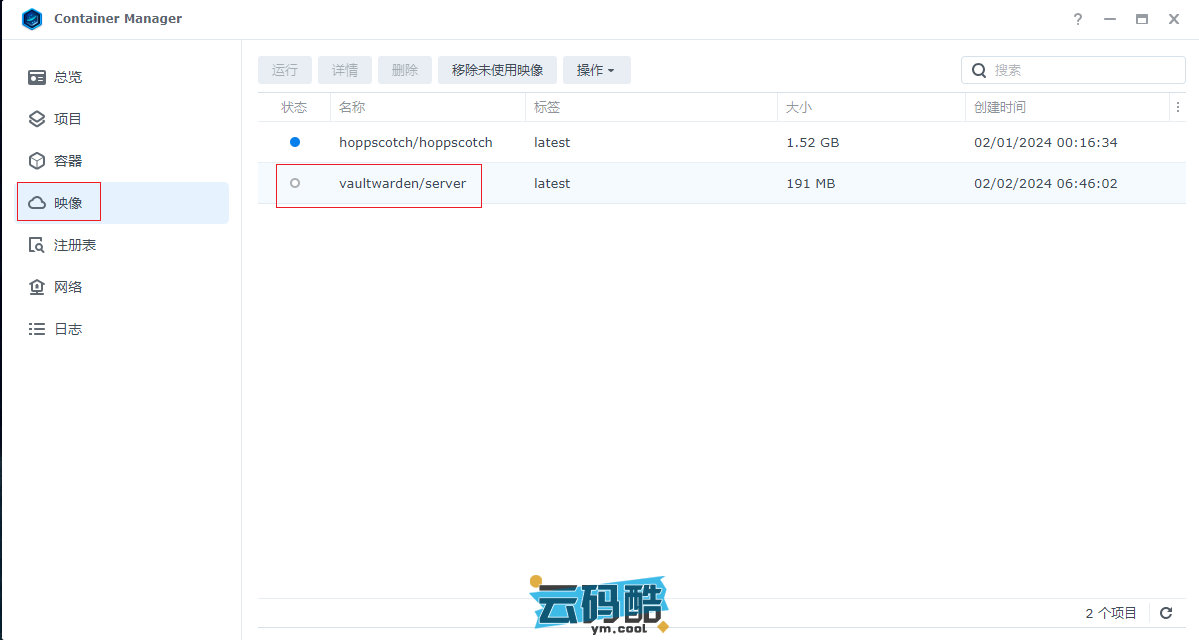Open the 网络 network icon in sidebar

pyautogui.click(x=37, y=287)
